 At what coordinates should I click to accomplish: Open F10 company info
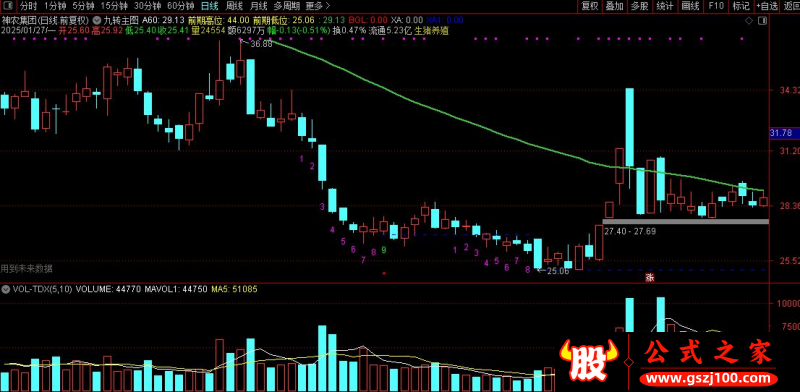click(716, 6)
